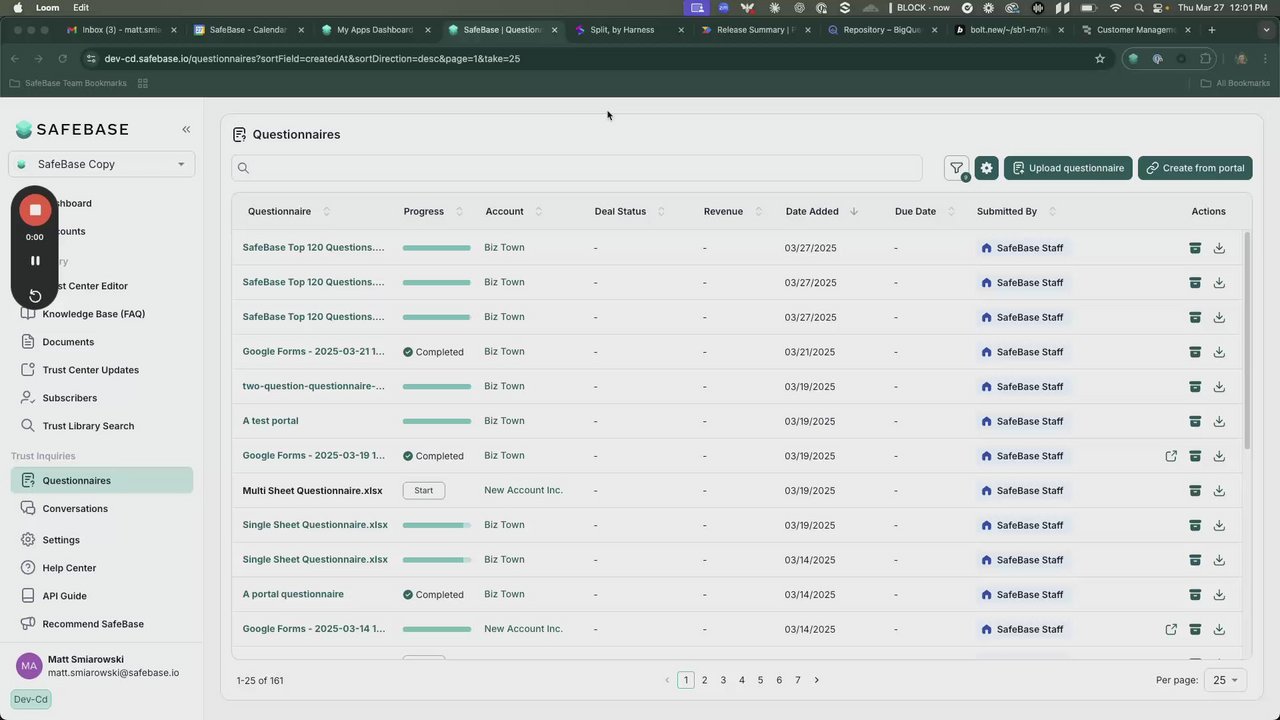Pause the Loom recording
This screenshot has height=720, width=1280.
click(x=35, y=261)
